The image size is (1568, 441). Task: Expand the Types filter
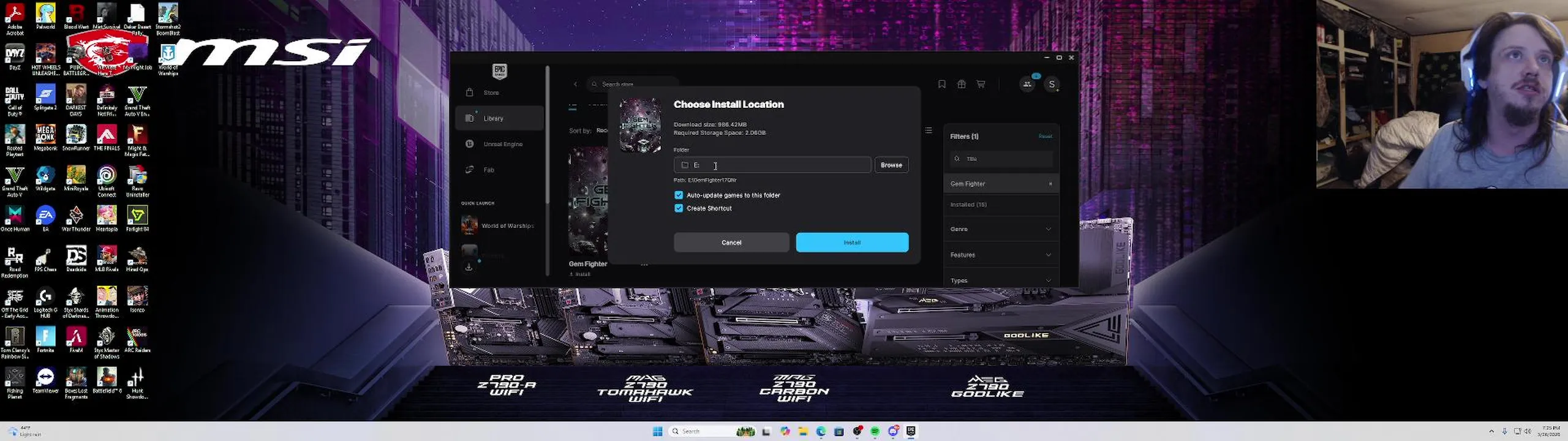(1001, 281)
